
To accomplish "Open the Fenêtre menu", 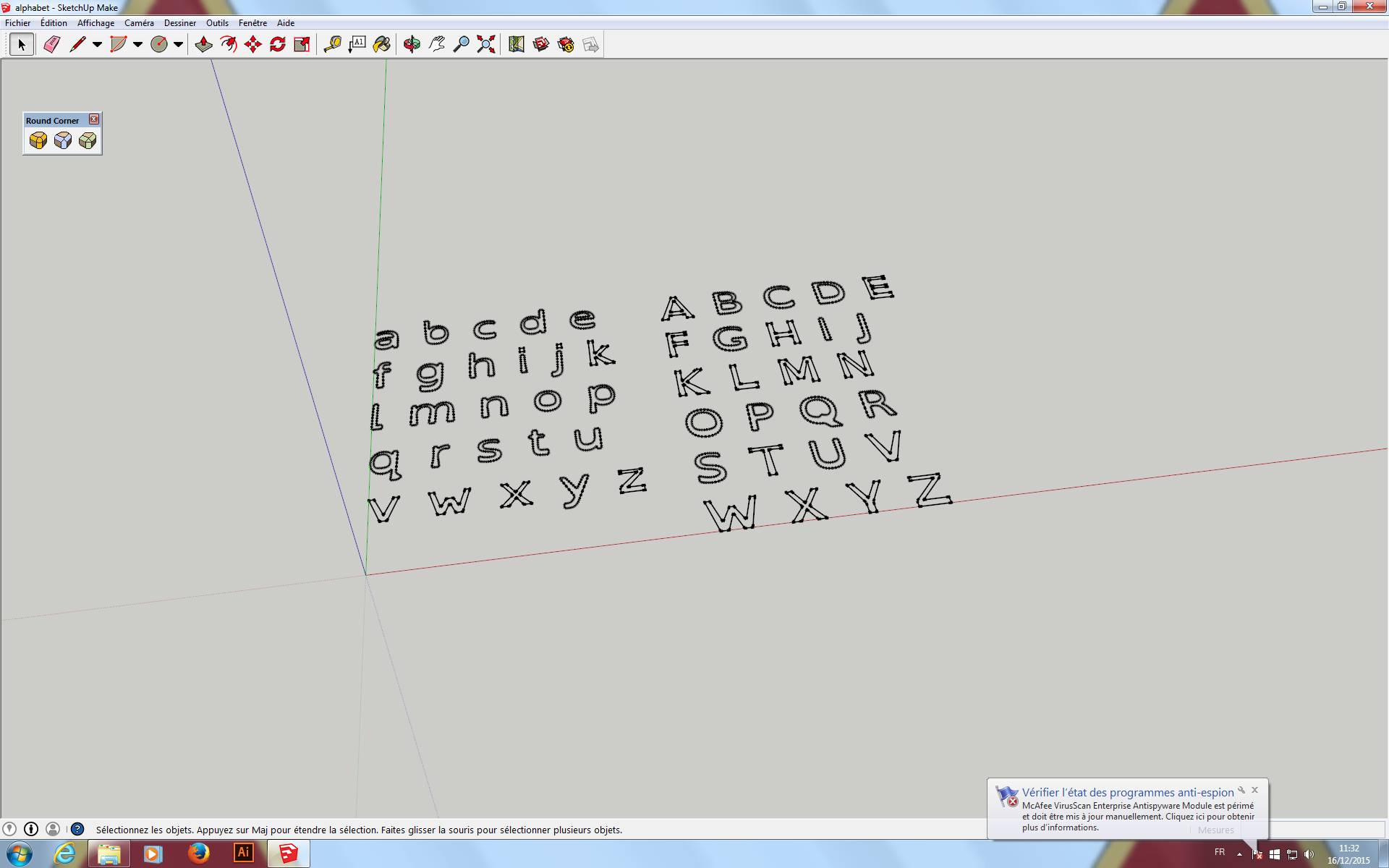I will (252, 23).
